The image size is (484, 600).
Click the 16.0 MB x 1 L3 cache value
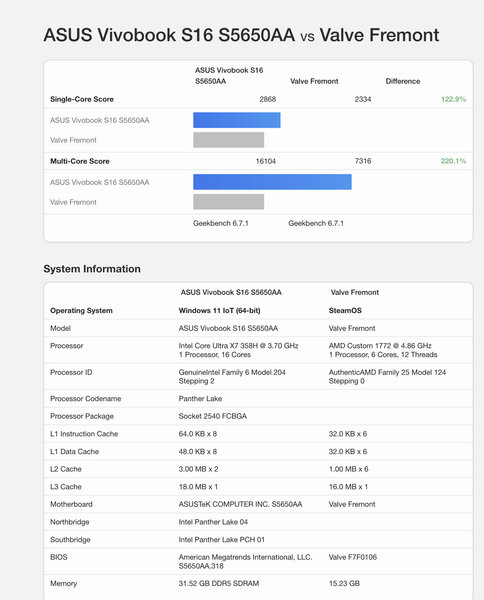coord(348,487)
